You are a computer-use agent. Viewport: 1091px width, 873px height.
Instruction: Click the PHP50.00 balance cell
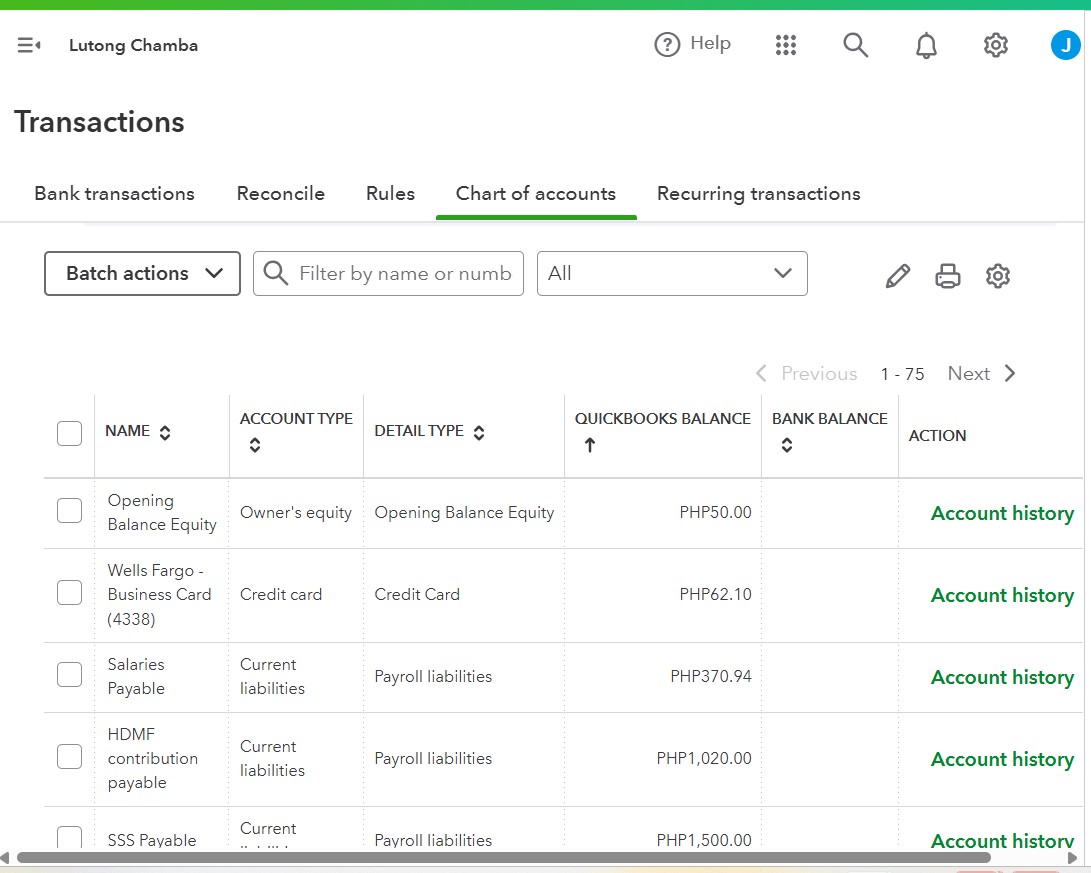[x=715, y=513]
